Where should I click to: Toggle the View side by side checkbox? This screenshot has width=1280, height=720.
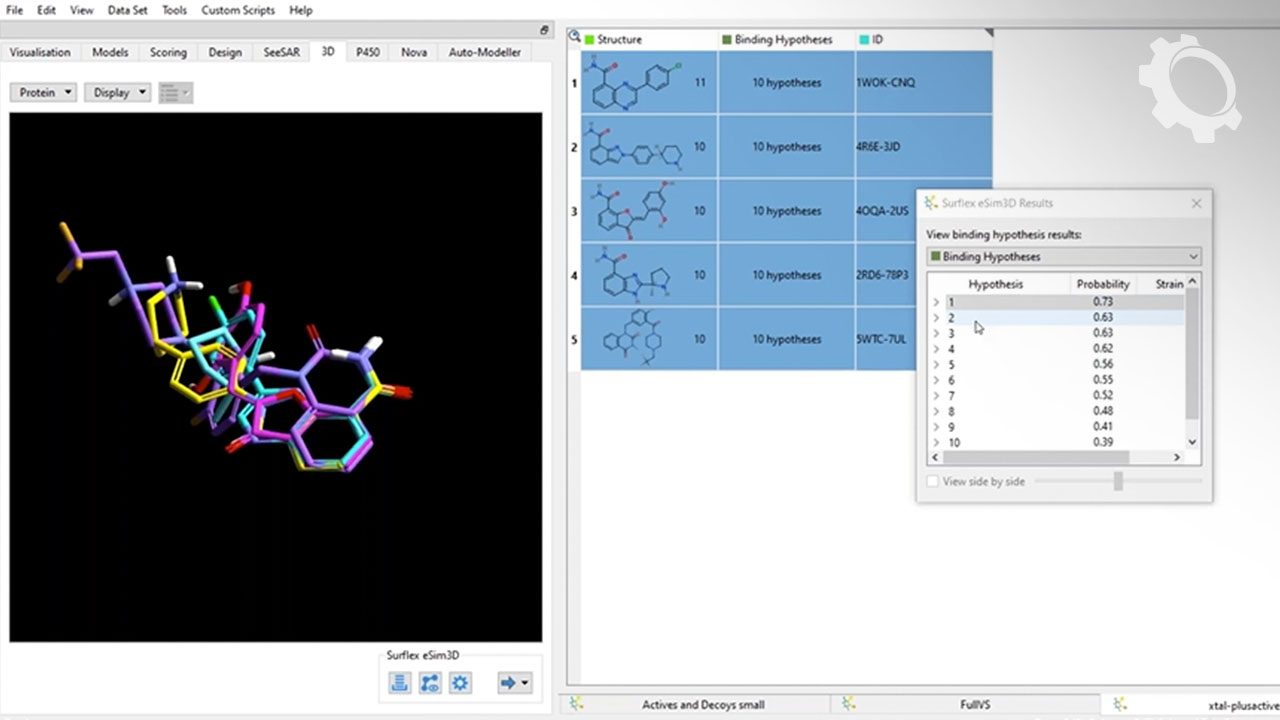tap(933, 481)
